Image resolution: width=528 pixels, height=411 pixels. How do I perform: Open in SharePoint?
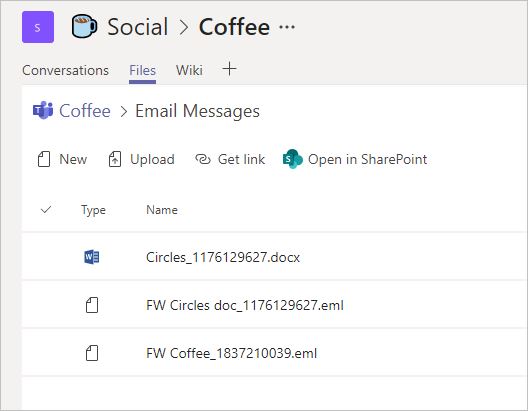point(355,159)
